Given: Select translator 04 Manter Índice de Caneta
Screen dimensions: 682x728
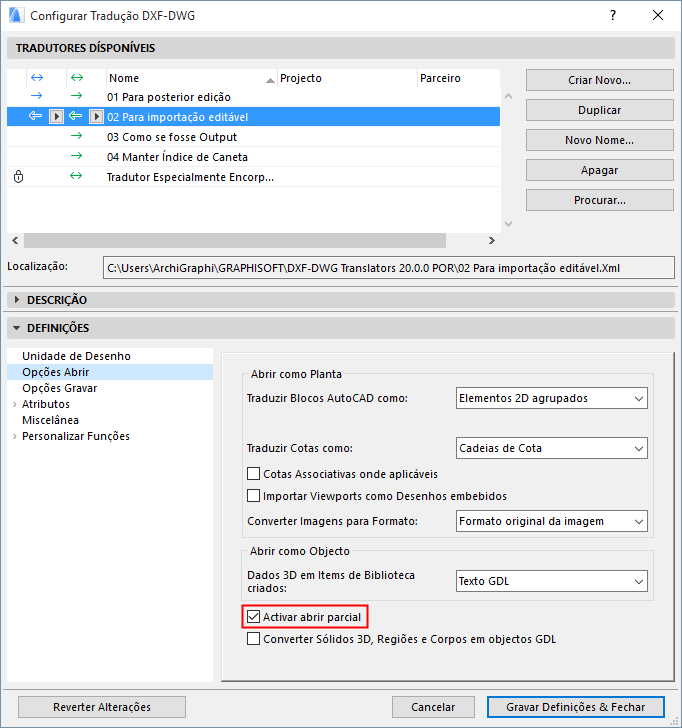Looking at the screenshot, I should point(253,157).
